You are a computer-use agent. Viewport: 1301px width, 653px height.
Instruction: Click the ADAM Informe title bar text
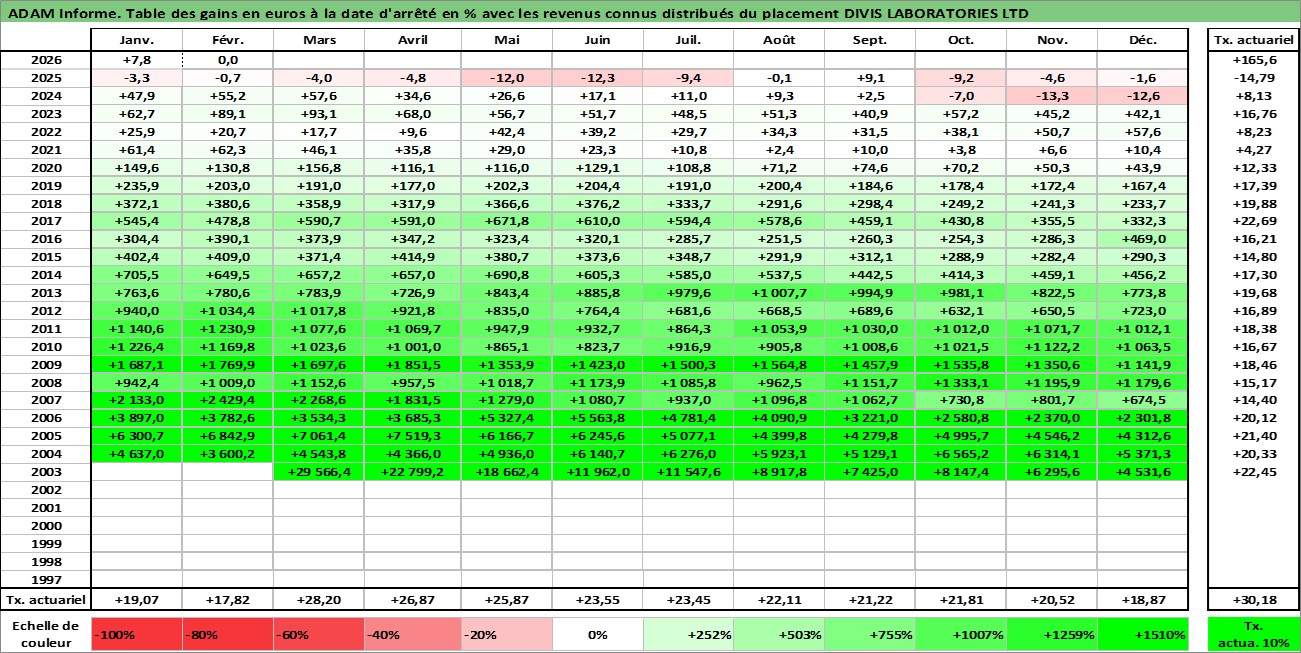click(517, 13)
